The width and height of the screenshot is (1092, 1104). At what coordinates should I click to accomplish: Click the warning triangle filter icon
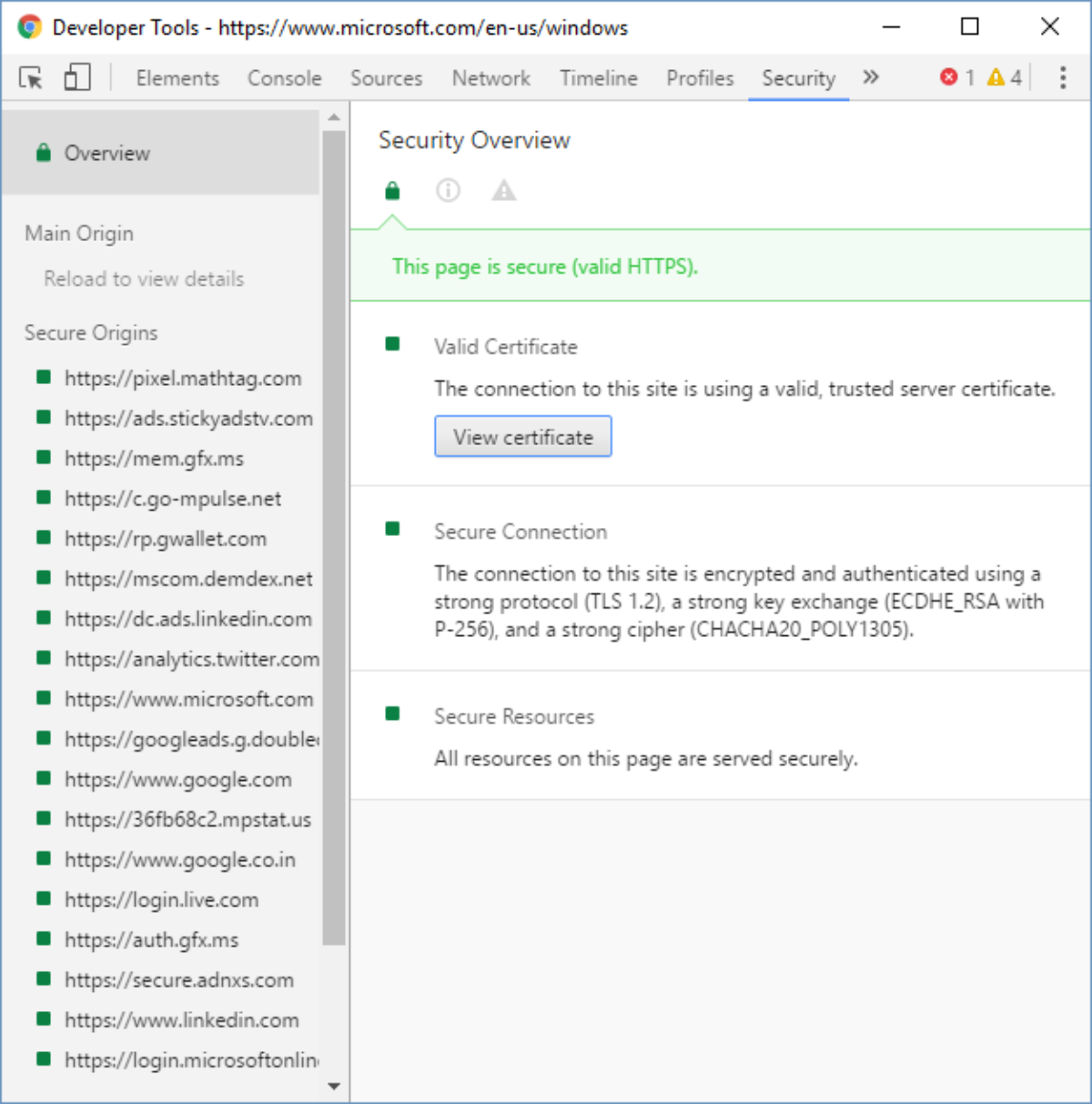tap(503, 191)
